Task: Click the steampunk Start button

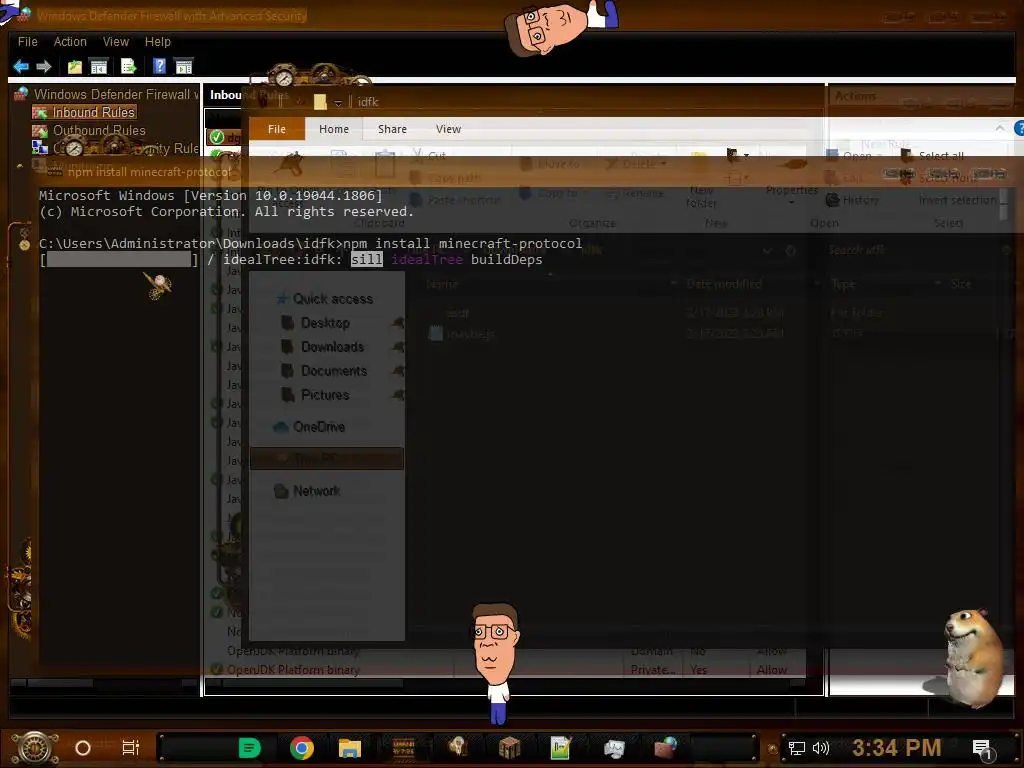Action: pos(35,748)
